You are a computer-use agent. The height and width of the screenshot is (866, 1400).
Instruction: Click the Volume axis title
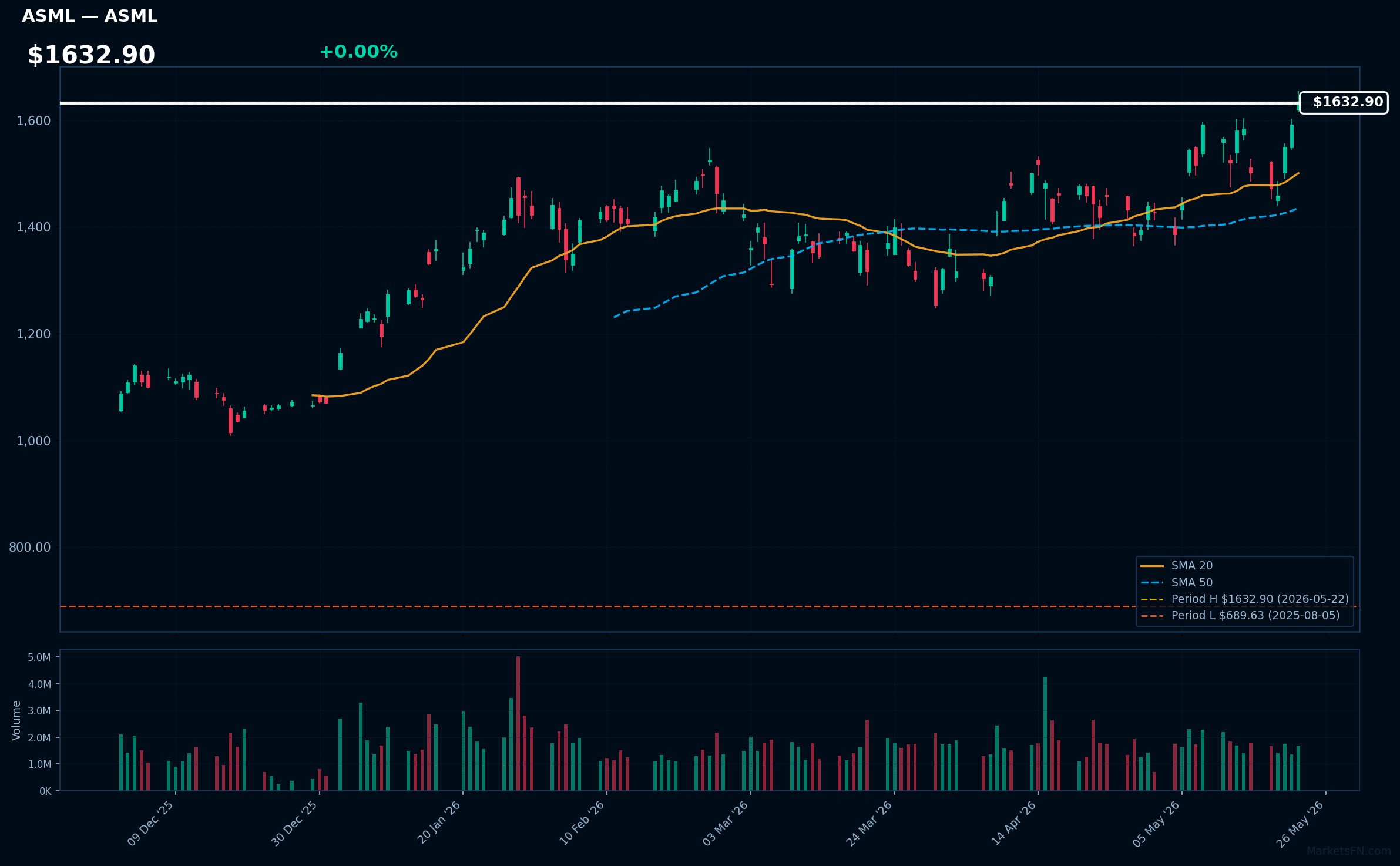[16, 720]
